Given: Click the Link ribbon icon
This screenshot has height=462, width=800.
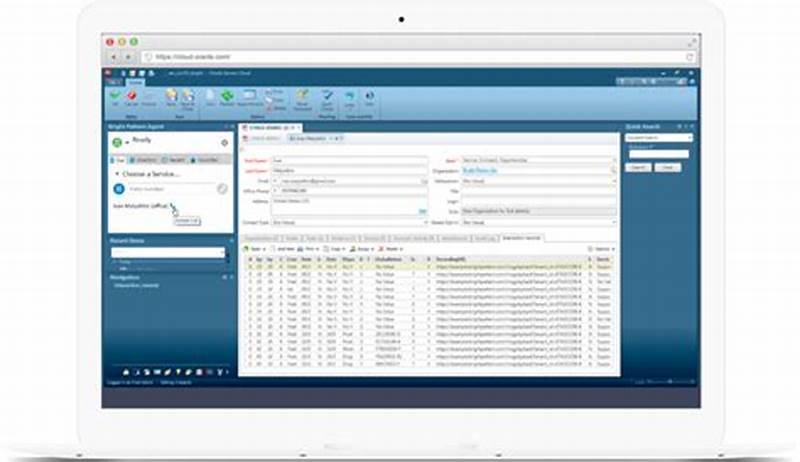Looking at the screenshot, I should [349, 95].
